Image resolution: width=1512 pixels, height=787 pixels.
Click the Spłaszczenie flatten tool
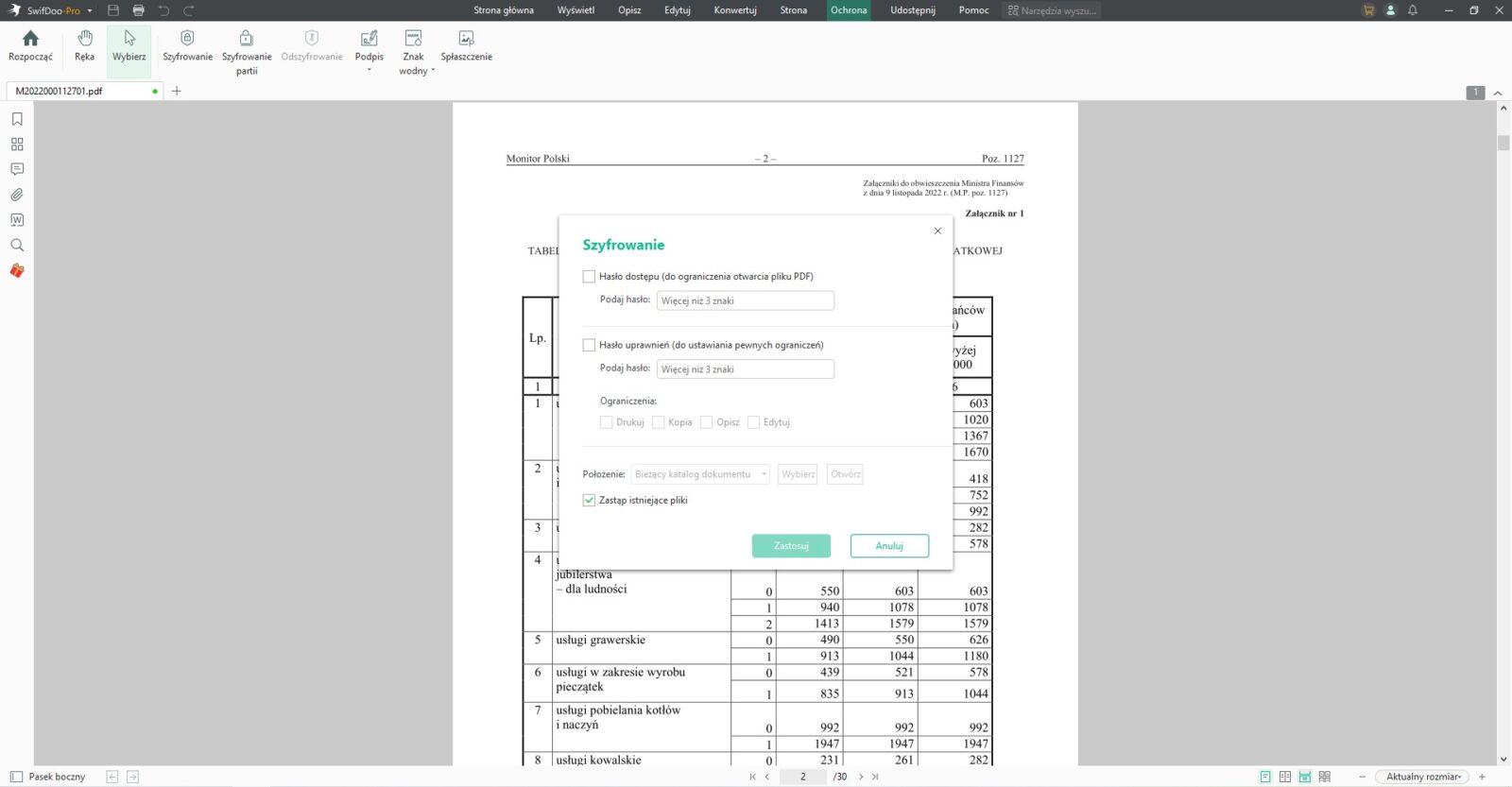click(x=466, y=44)
